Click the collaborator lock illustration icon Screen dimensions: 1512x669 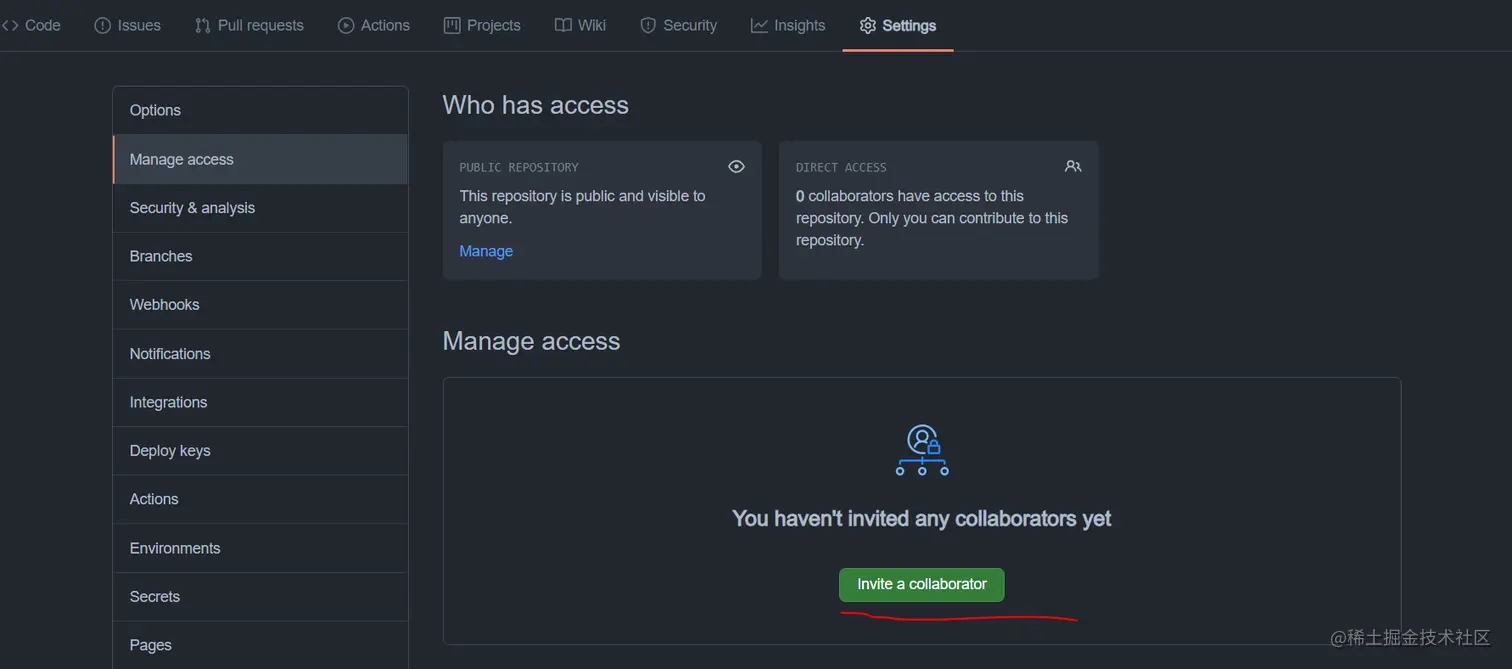tap(922, 450)
